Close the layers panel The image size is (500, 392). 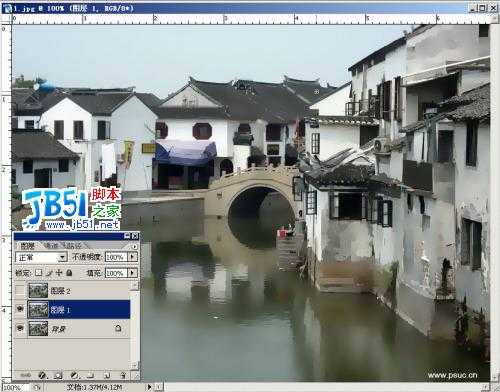pos(135,236)
